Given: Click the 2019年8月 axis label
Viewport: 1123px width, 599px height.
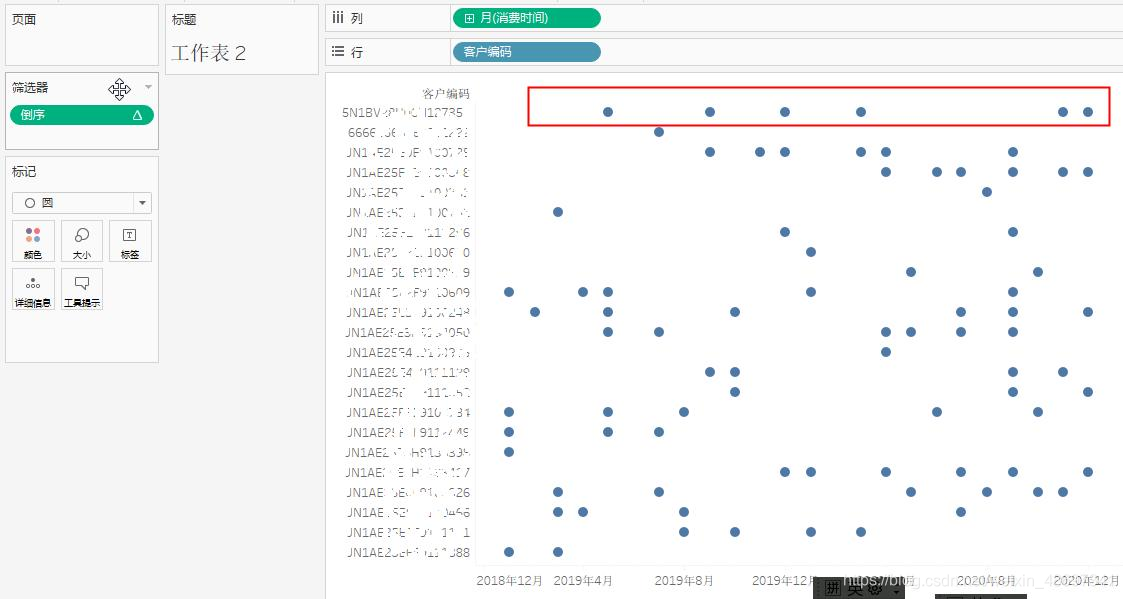Looking at the screenshot, I should [684, 580].
